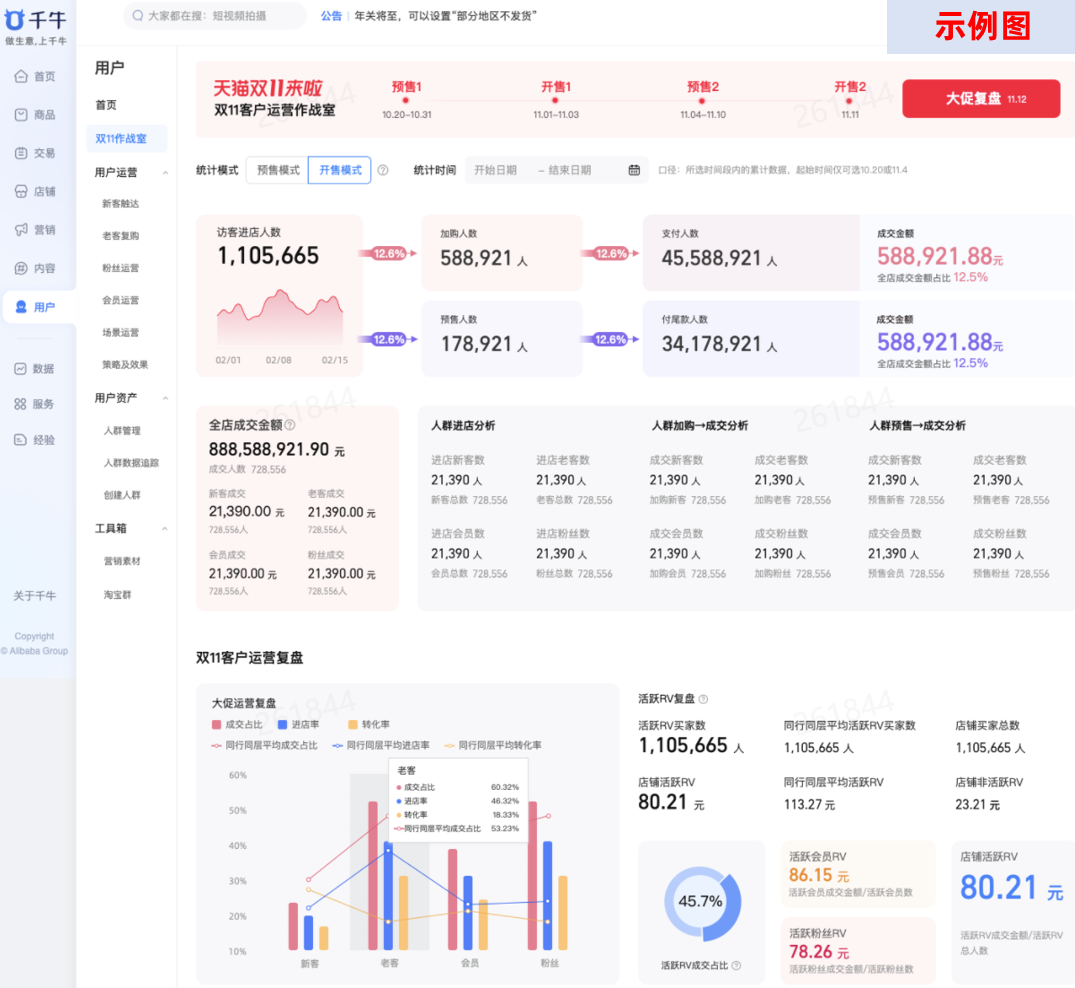
Task: Click the 大促复盘 11.12 button
Action: [981, 99]
